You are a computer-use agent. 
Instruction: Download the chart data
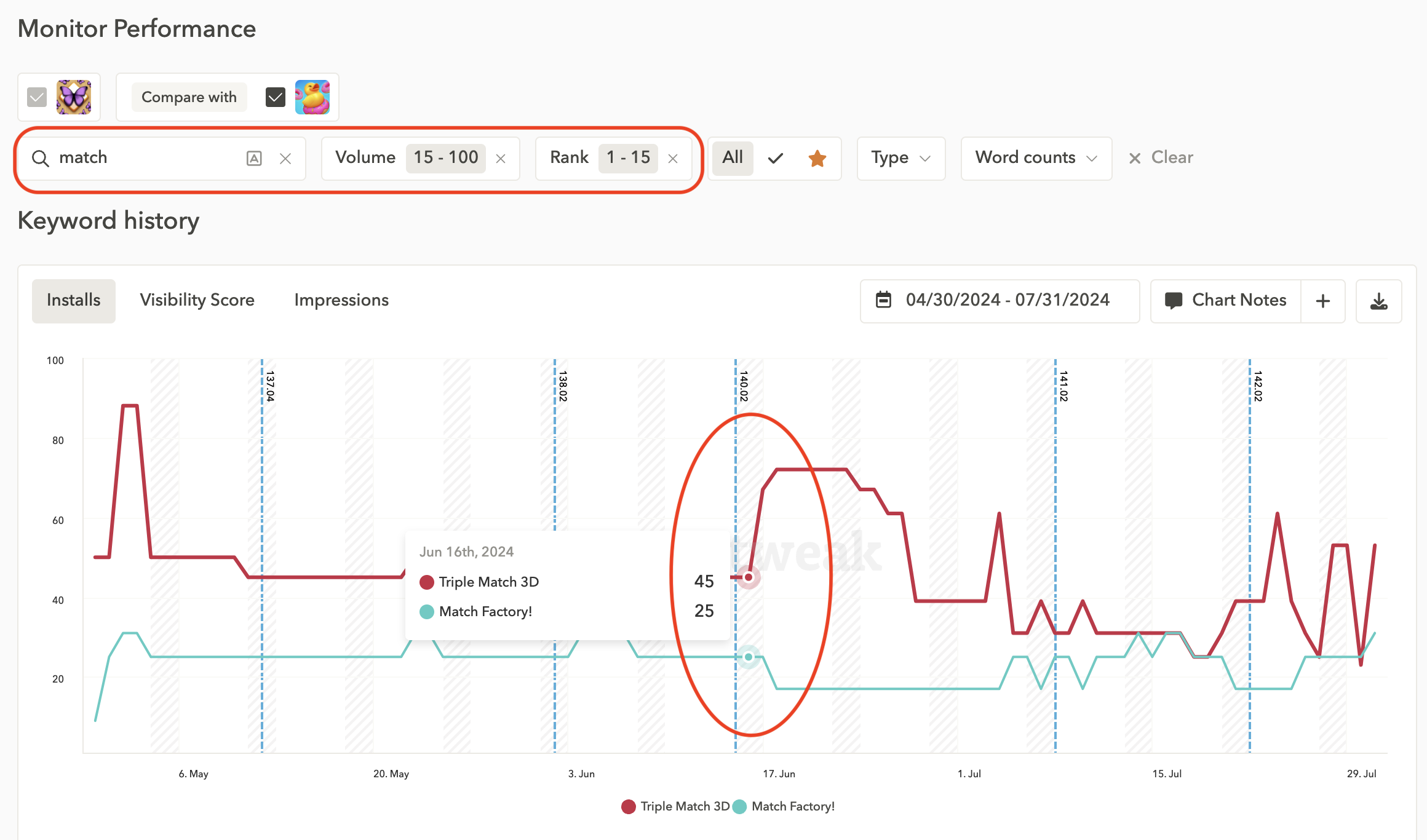[1379, 301]
